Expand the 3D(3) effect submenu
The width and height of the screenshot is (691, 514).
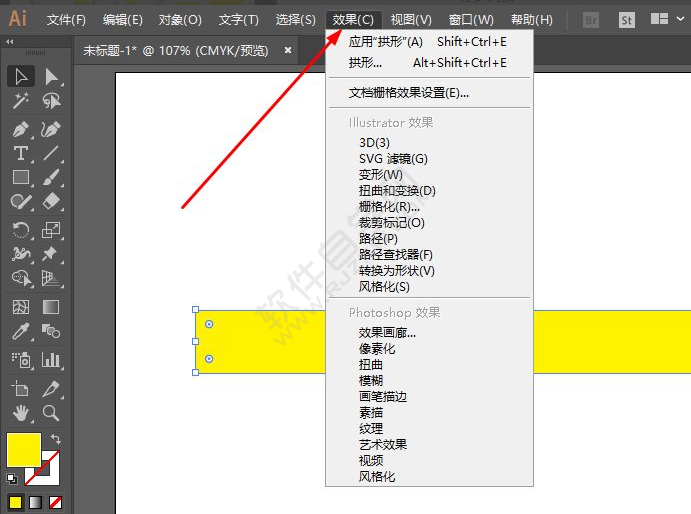[429, 143]
